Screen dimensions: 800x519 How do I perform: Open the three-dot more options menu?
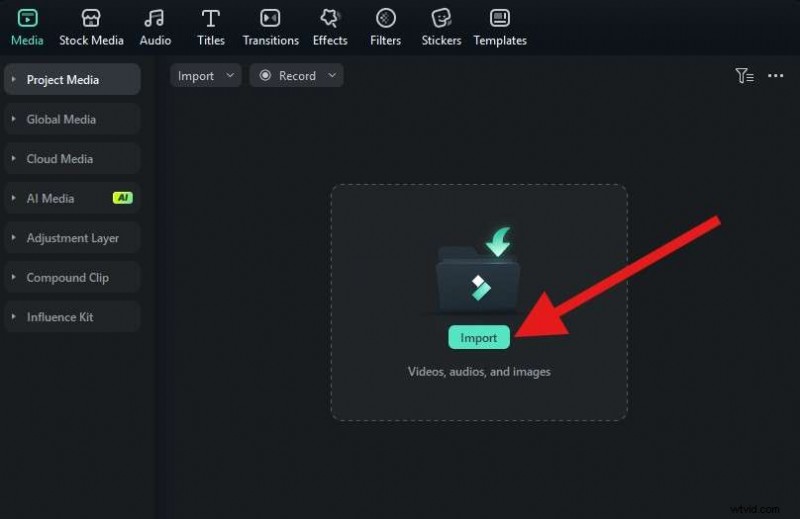click(775, 76)
